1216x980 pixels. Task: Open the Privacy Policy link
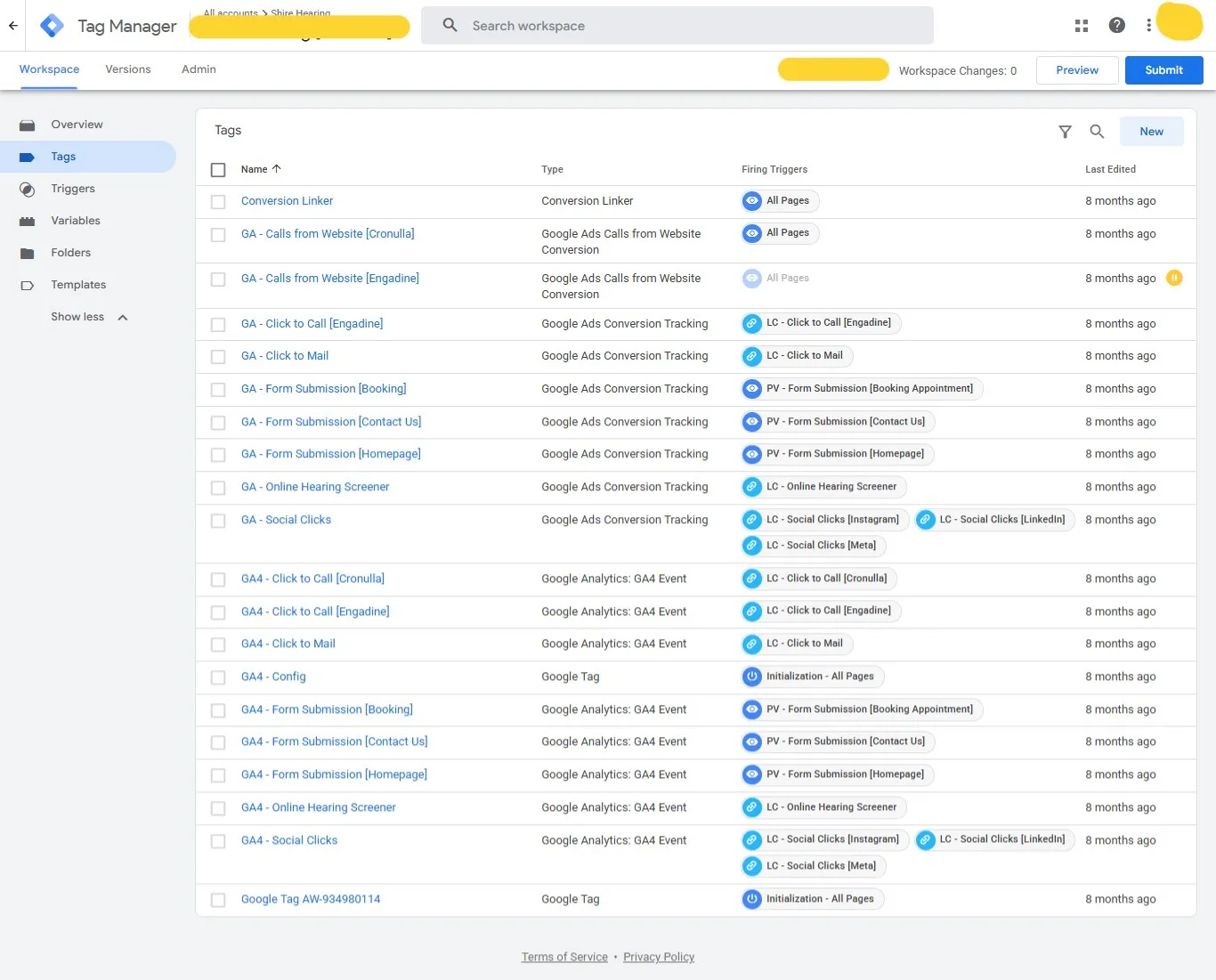coord(659,957)
